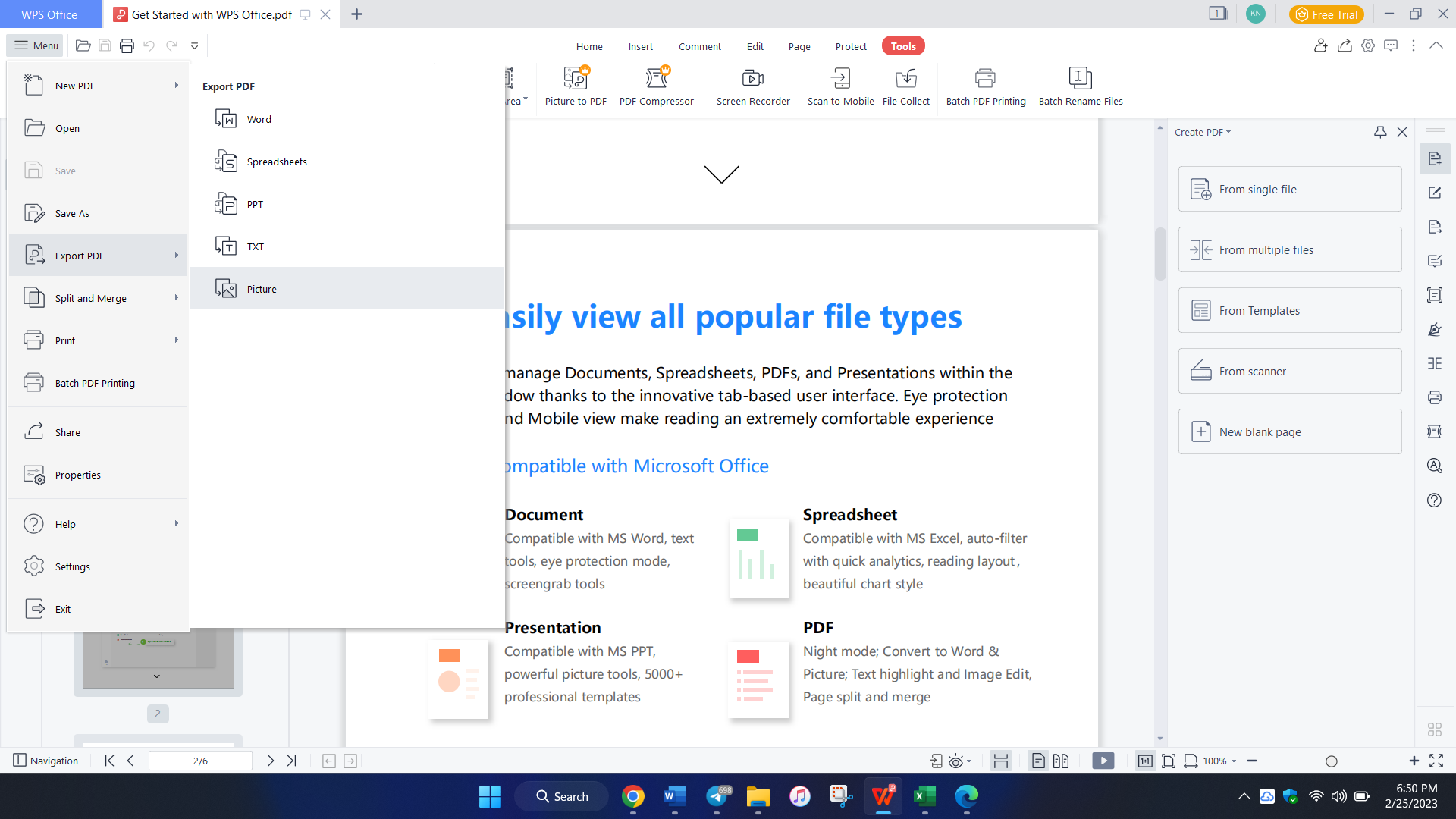Image resolution: width=1456 pixels, height=819 pixels.
Task: Go to the next page
Action: pos(271,761)
